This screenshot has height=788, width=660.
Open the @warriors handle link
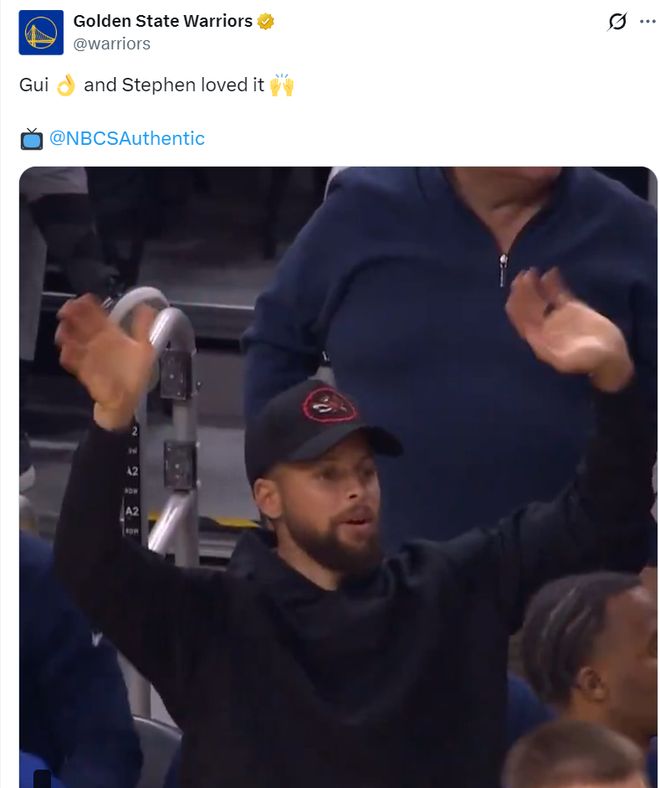[112, 44]
